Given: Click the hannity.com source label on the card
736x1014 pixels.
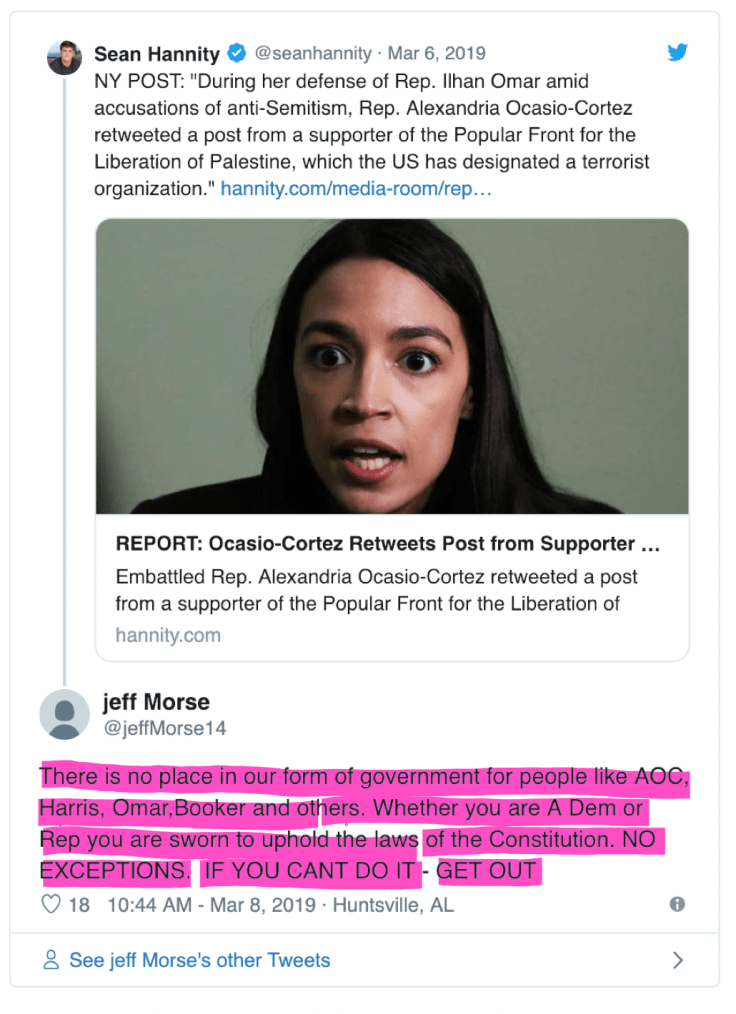Looking at the screenshot, I should (x=167, y=634).
